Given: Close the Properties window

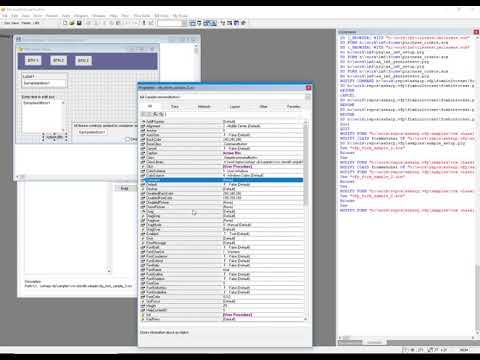Looking at the screenshot, I should (x=308, y=88).
